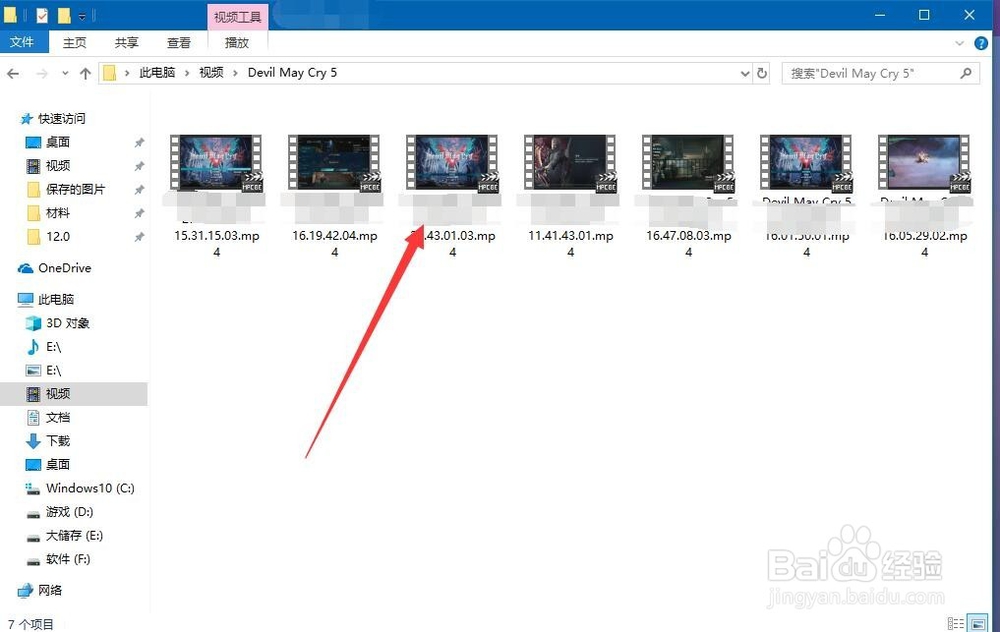Click the back navigation arrow
The height and width of the screenshot is (632, 1000).
coord(13,72)
